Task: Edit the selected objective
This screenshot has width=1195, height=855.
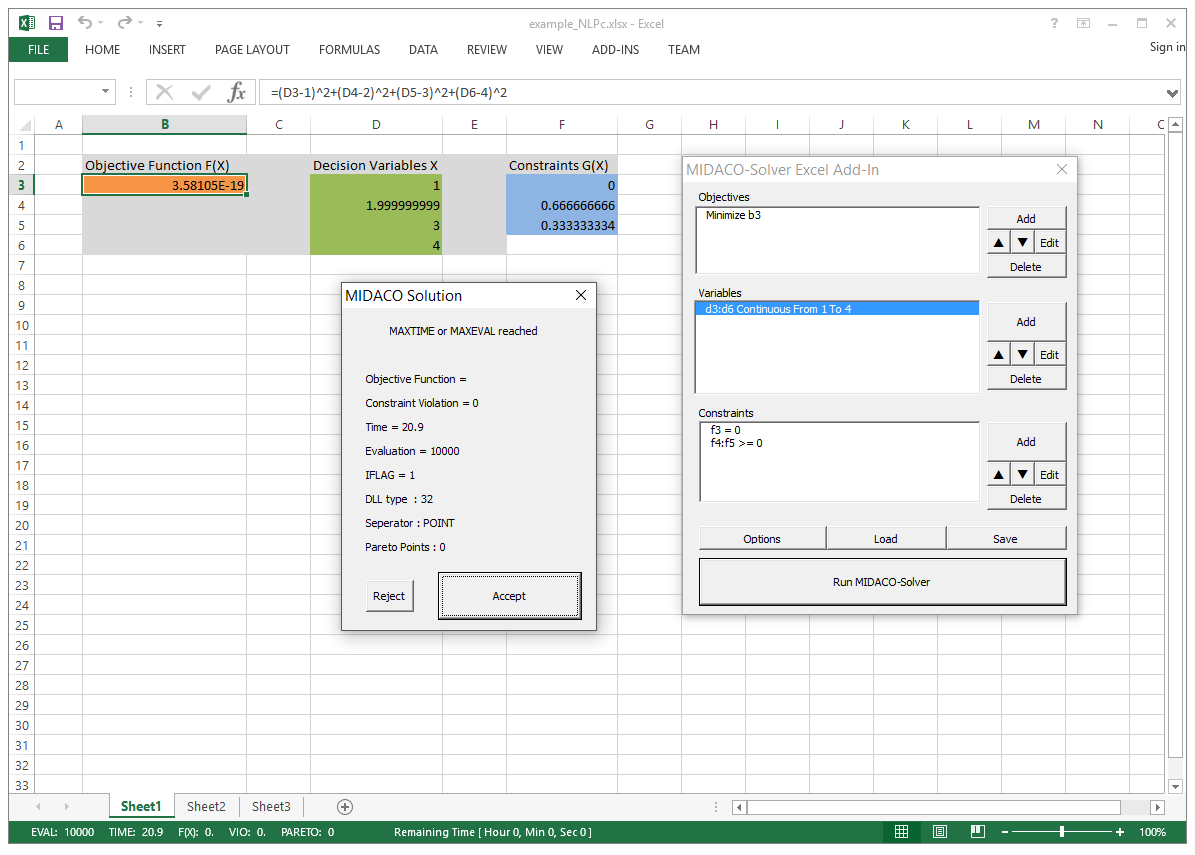Action: pyautogui.click(x=1049, y=243)
